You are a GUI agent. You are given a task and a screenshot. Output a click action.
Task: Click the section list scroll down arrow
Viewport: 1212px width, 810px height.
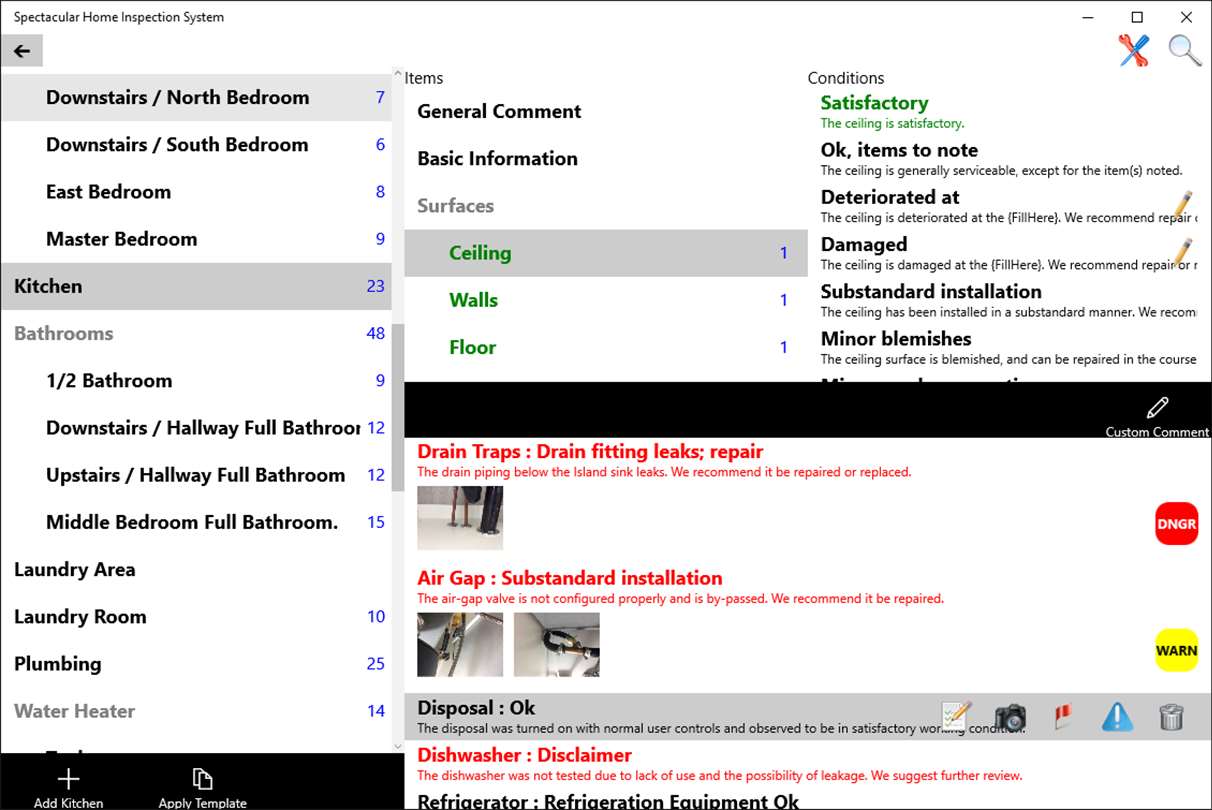(397, 746)
